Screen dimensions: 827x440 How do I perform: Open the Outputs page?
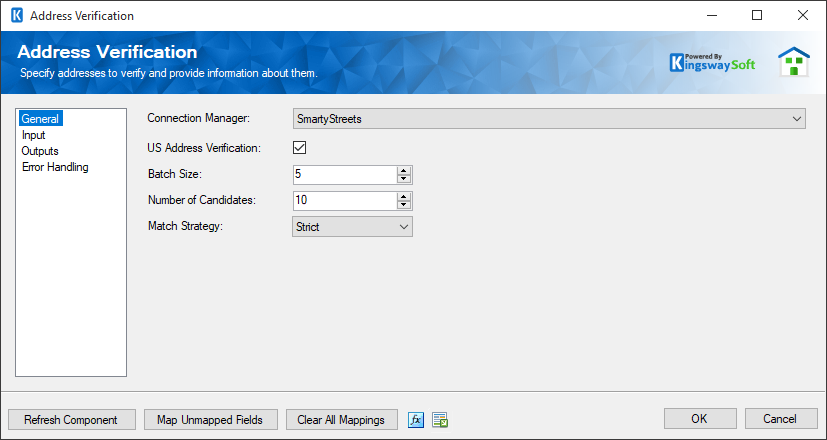click(40, 151)
